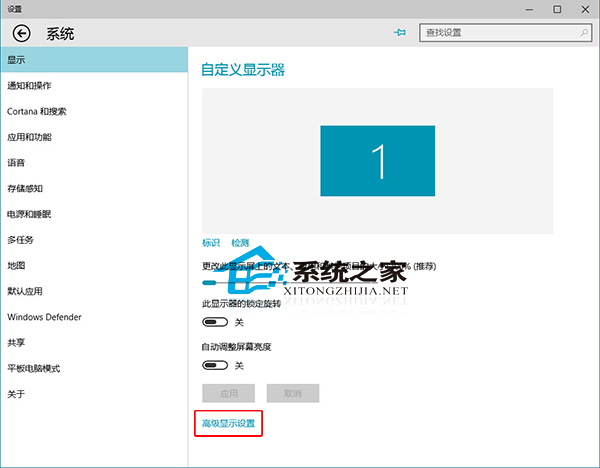Screen dimensions: 600x468
Task: Select 默认应用 in sidebar
Action: tap(94, 291)
